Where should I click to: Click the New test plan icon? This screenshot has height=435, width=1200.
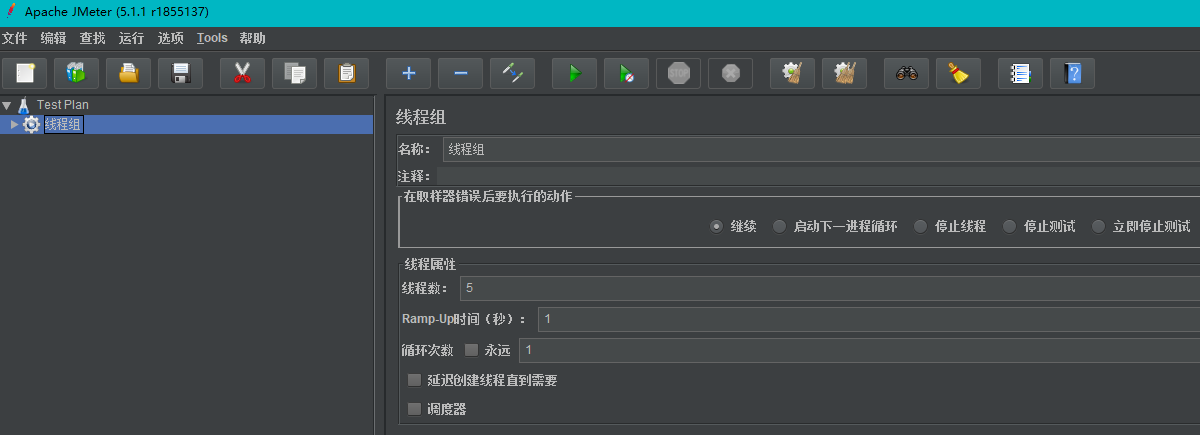(25, 73)
